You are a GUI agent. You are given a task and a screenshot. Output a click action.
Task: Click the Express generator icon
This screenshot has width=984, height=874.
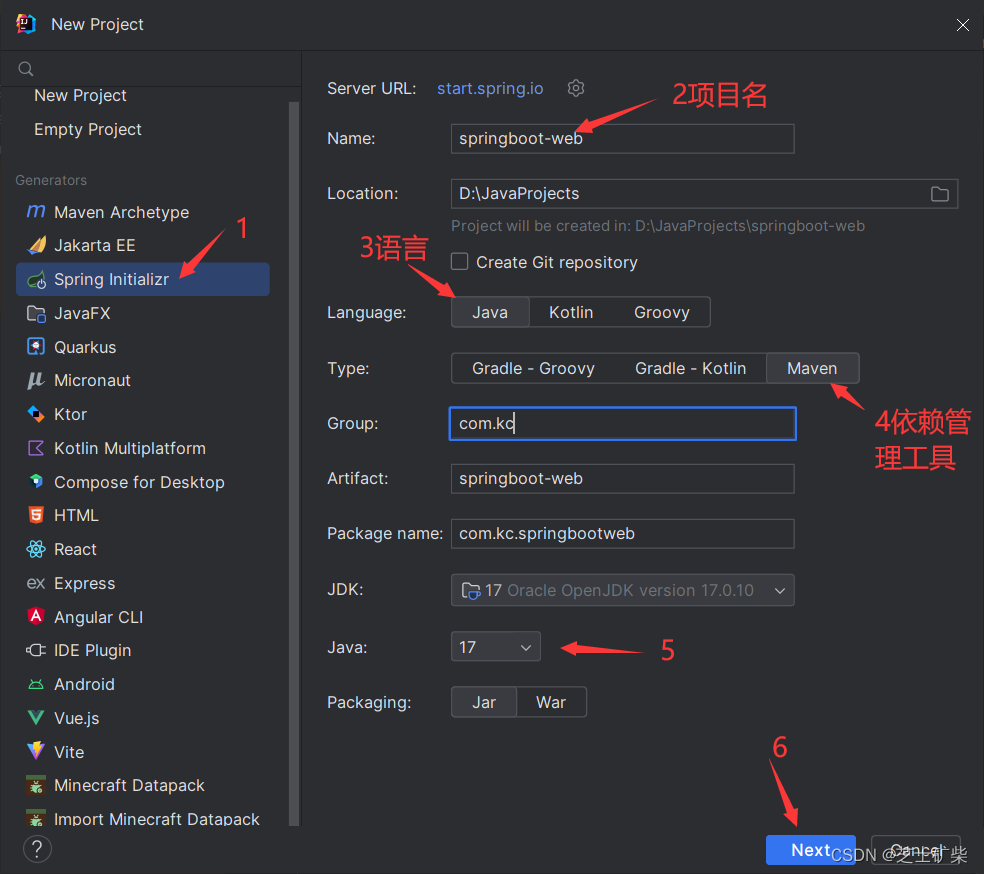36,583
